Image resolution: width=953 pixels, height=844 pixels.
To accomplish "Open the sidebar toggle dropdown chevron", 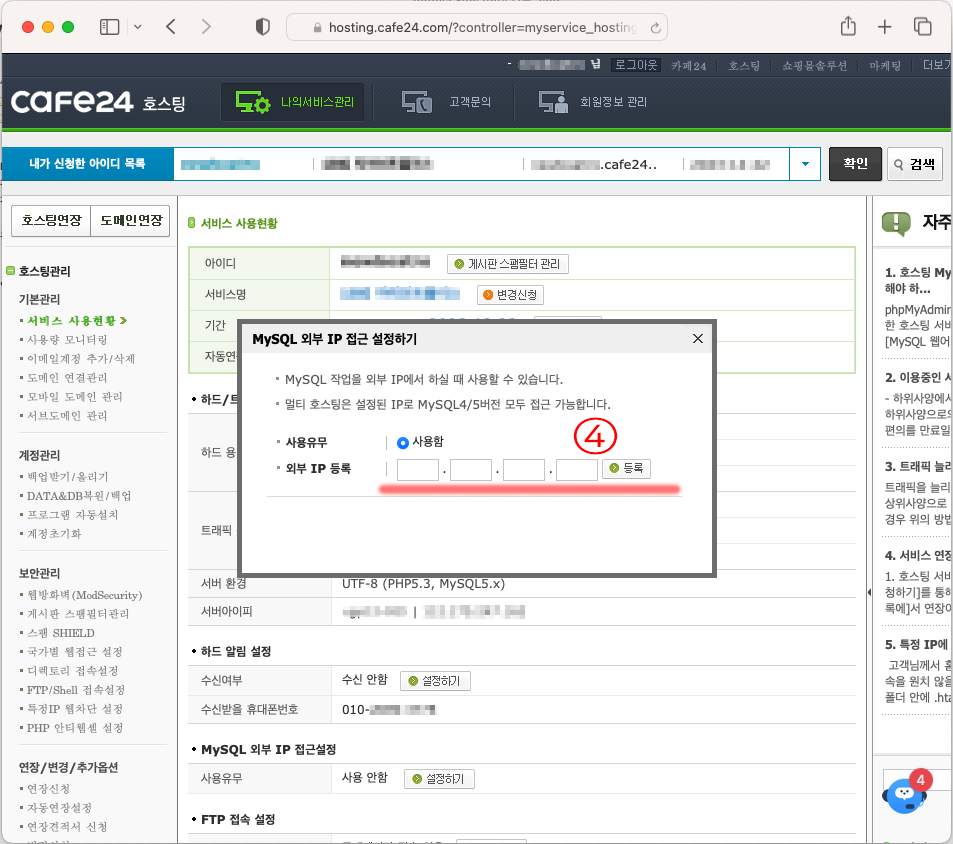I will pos(137,27).
